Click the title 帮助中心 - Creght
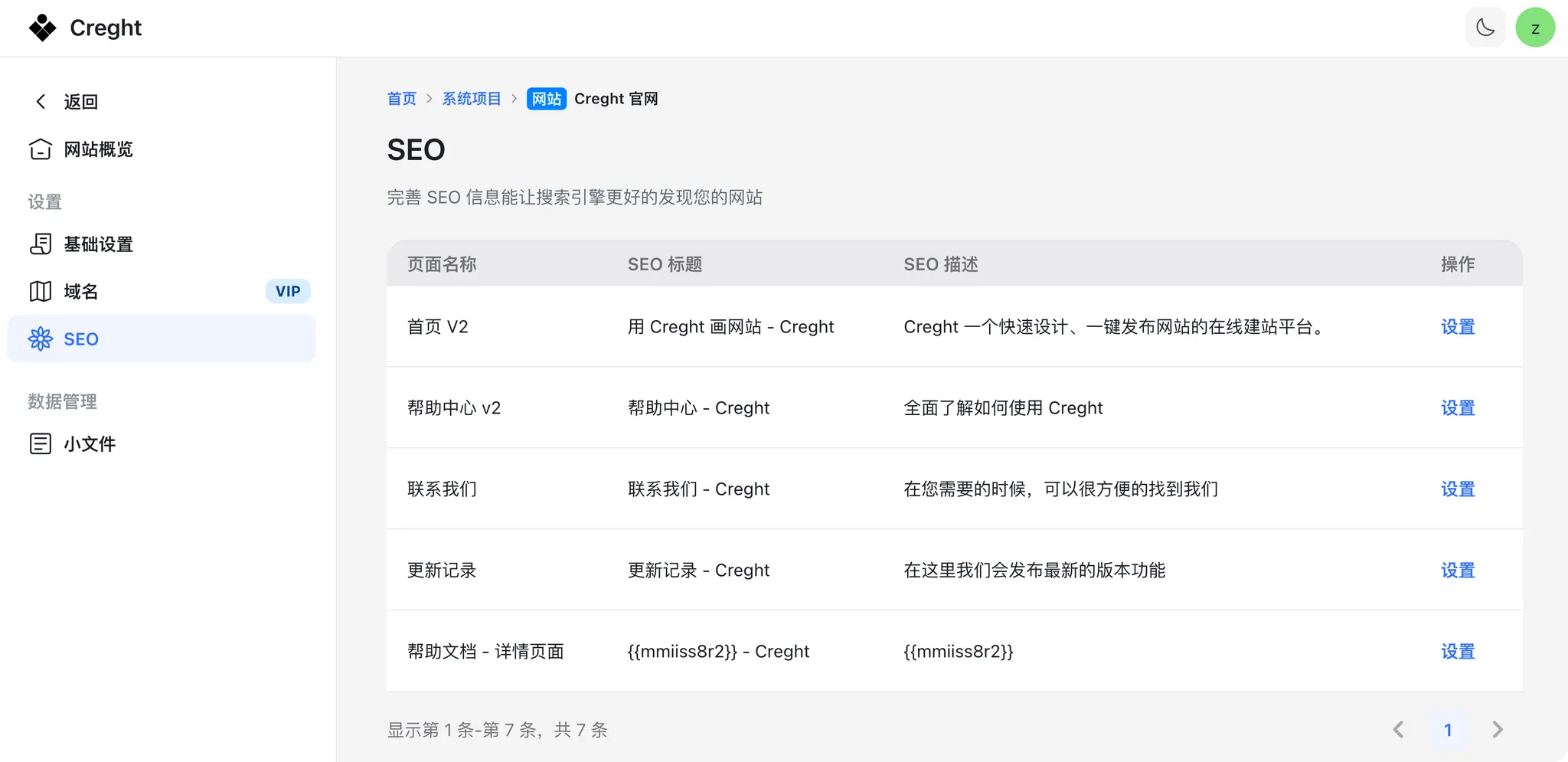This screenshot has width=1568, height=762. pyautogui.click(x=698, y=408)
